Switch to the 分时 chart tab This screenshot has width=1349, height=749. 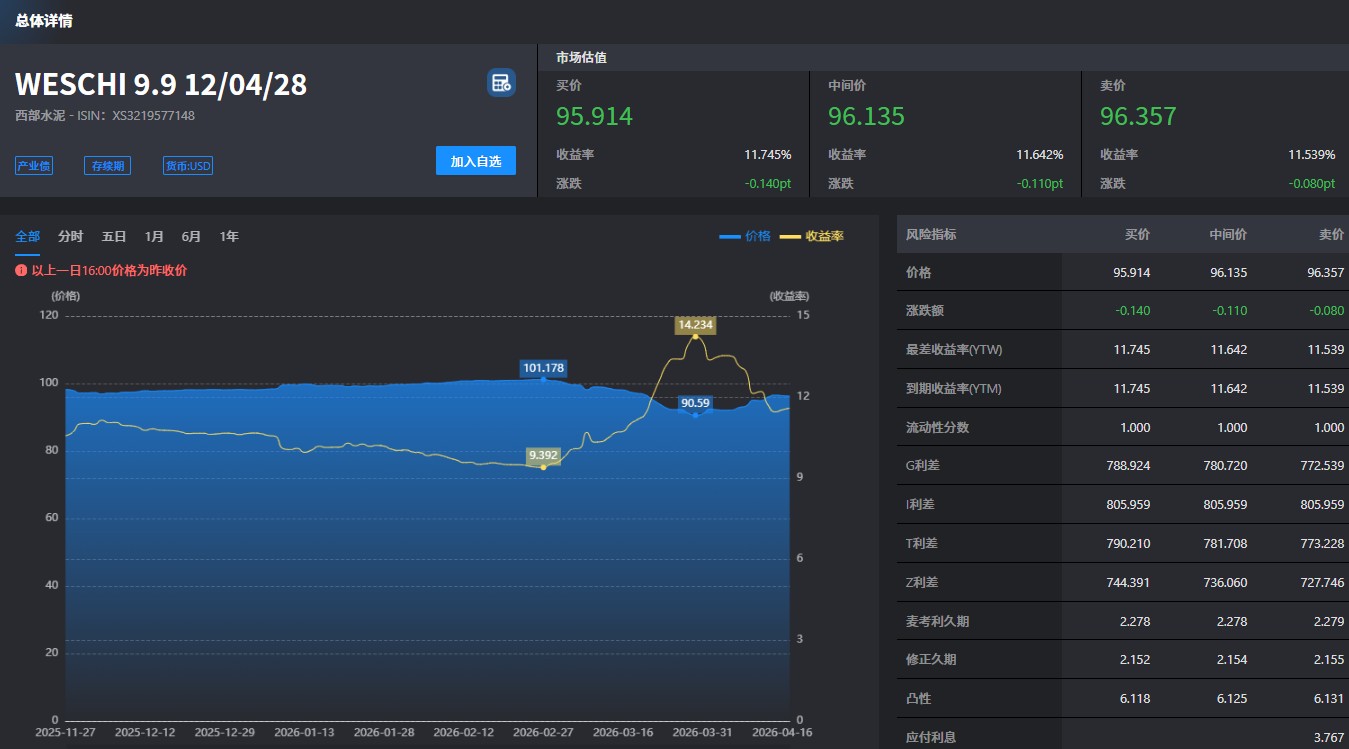tap(71, 237)
